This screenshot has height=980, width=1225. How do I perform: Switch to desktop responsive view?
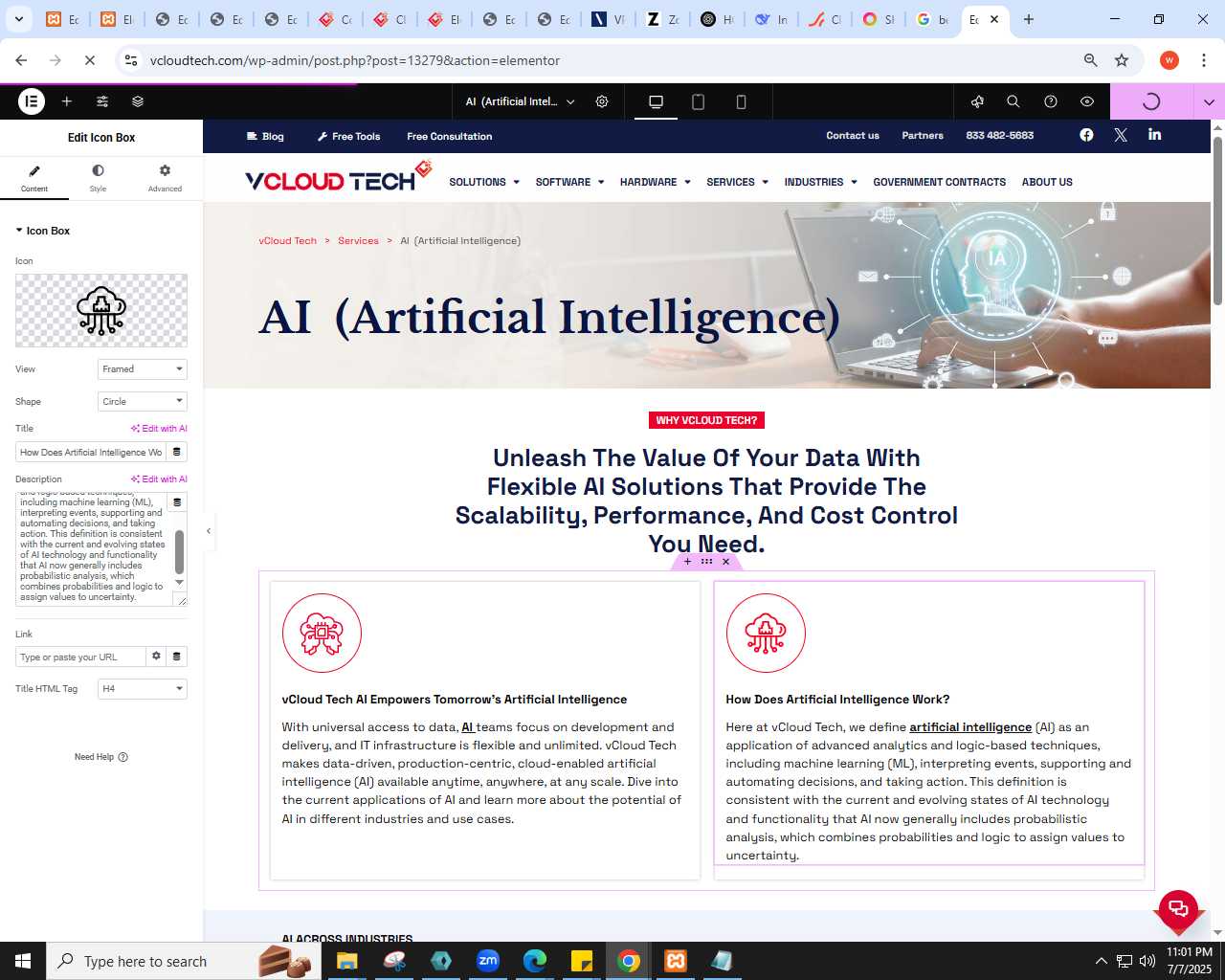pos(656,101)
